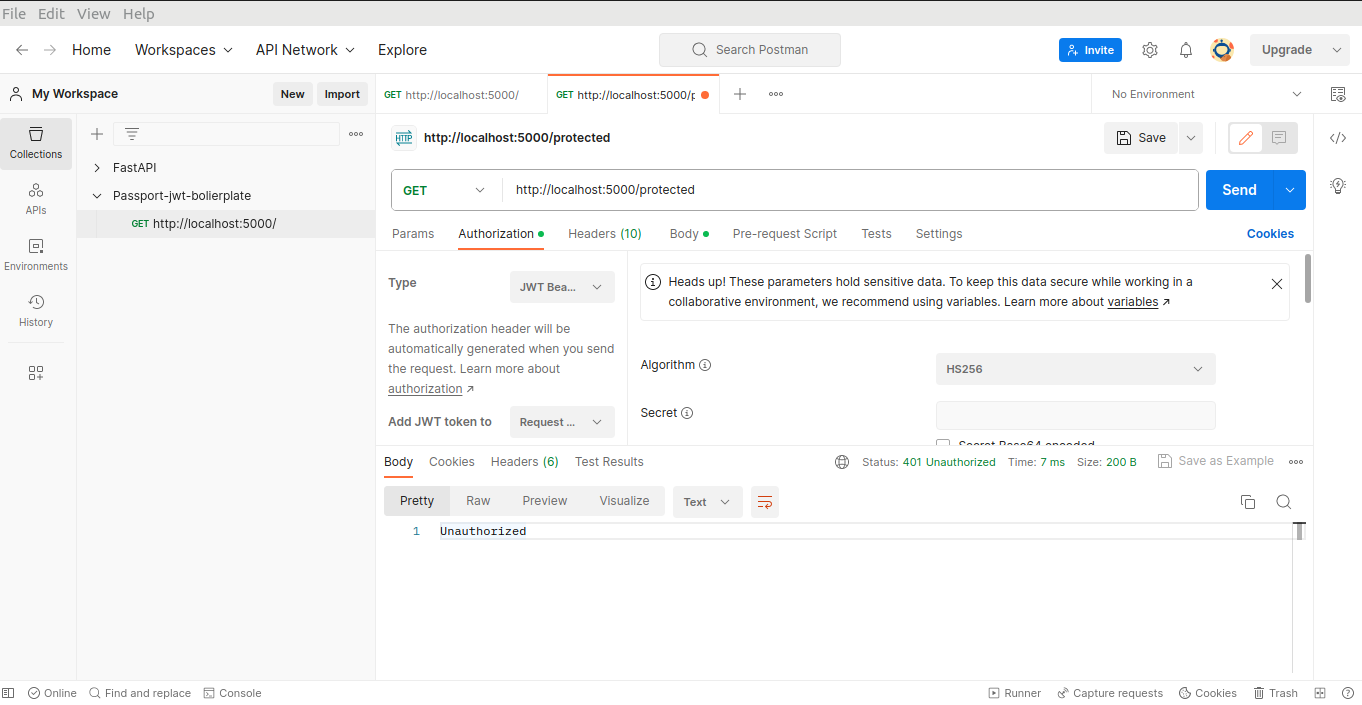Open the GET method dropdown
This screenshot has height=705, width=1362.
tap(444, 190)
